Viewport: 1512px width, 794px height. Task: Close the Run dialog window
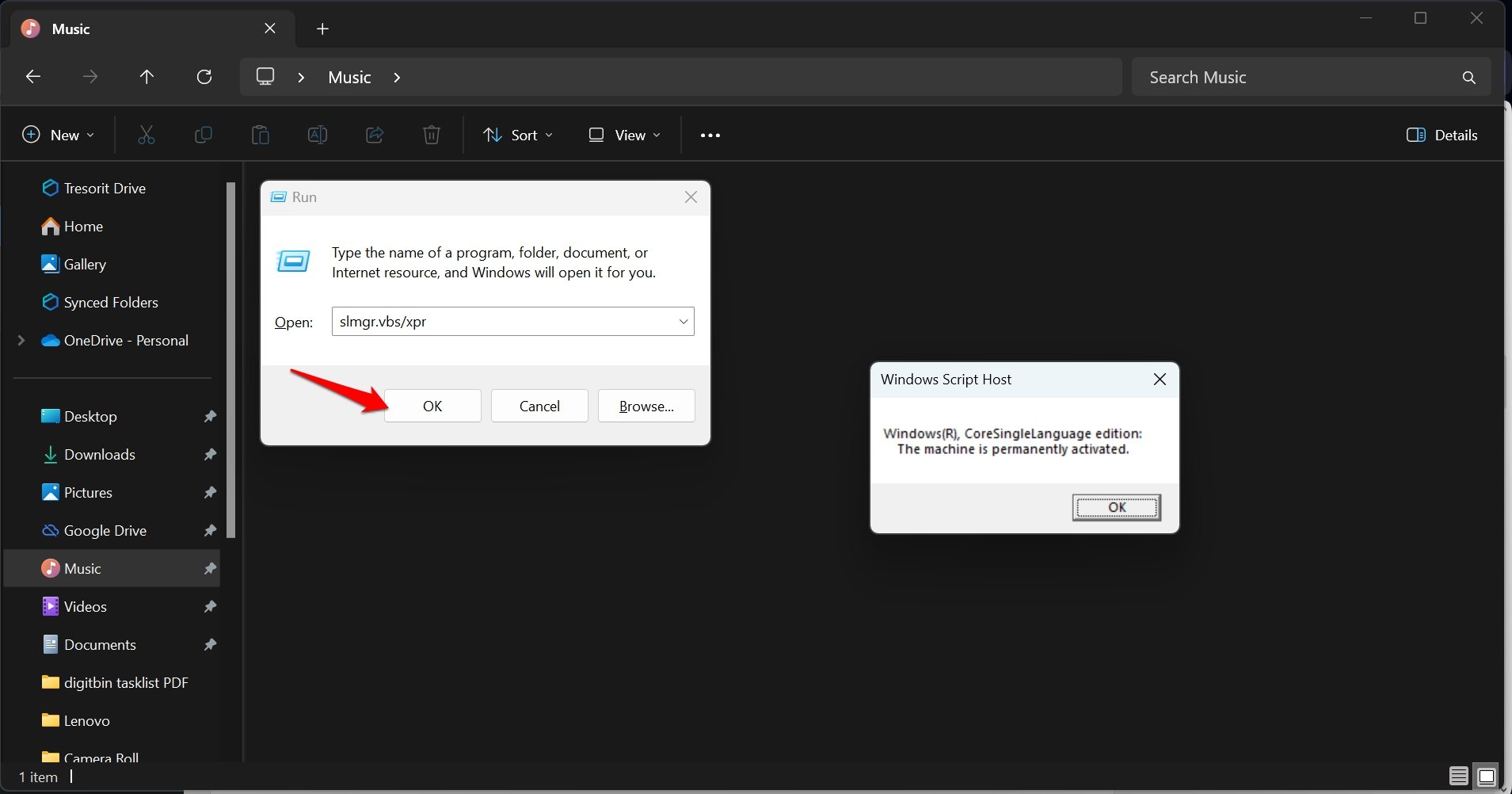click(x=691, y=197)
